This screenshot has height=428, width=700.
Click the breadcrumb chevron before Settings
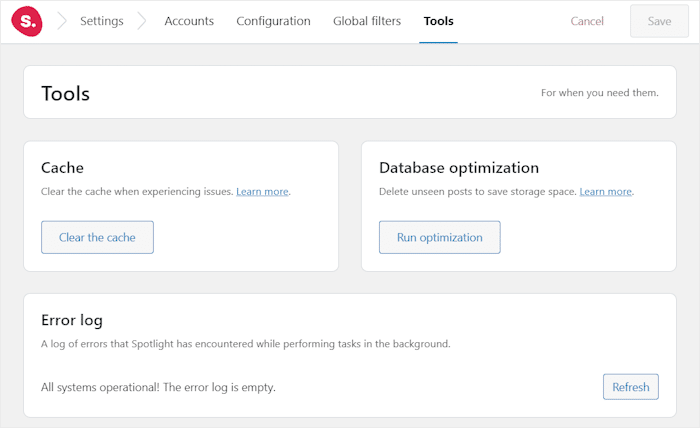coord(61,21)
